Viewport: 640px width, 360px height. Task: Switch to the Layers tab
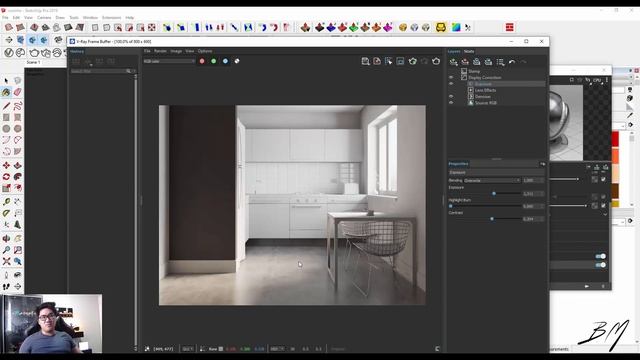[454, 51]
